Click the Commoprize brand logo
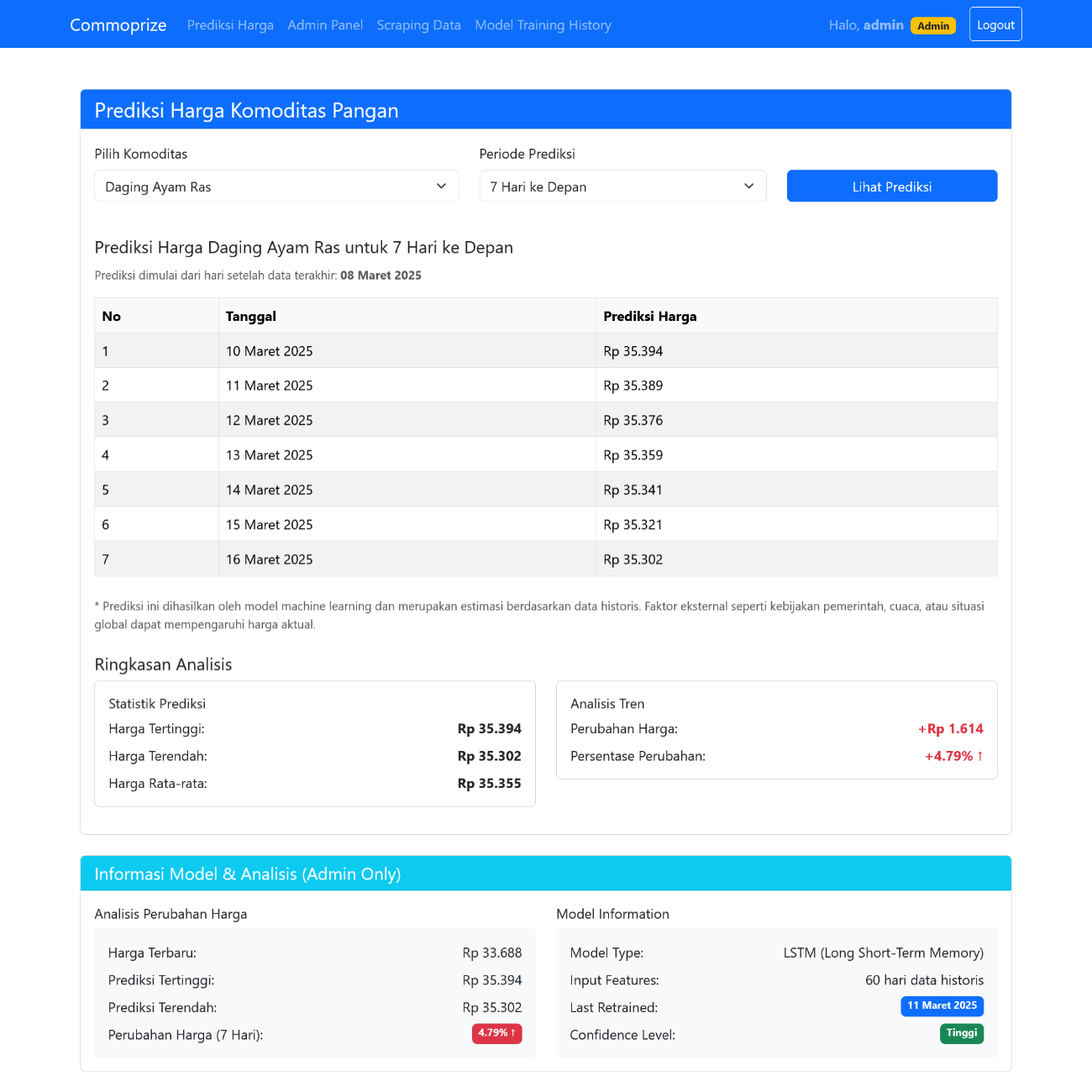Viewport: 1092px width, 1092px height. coord(118,25)
